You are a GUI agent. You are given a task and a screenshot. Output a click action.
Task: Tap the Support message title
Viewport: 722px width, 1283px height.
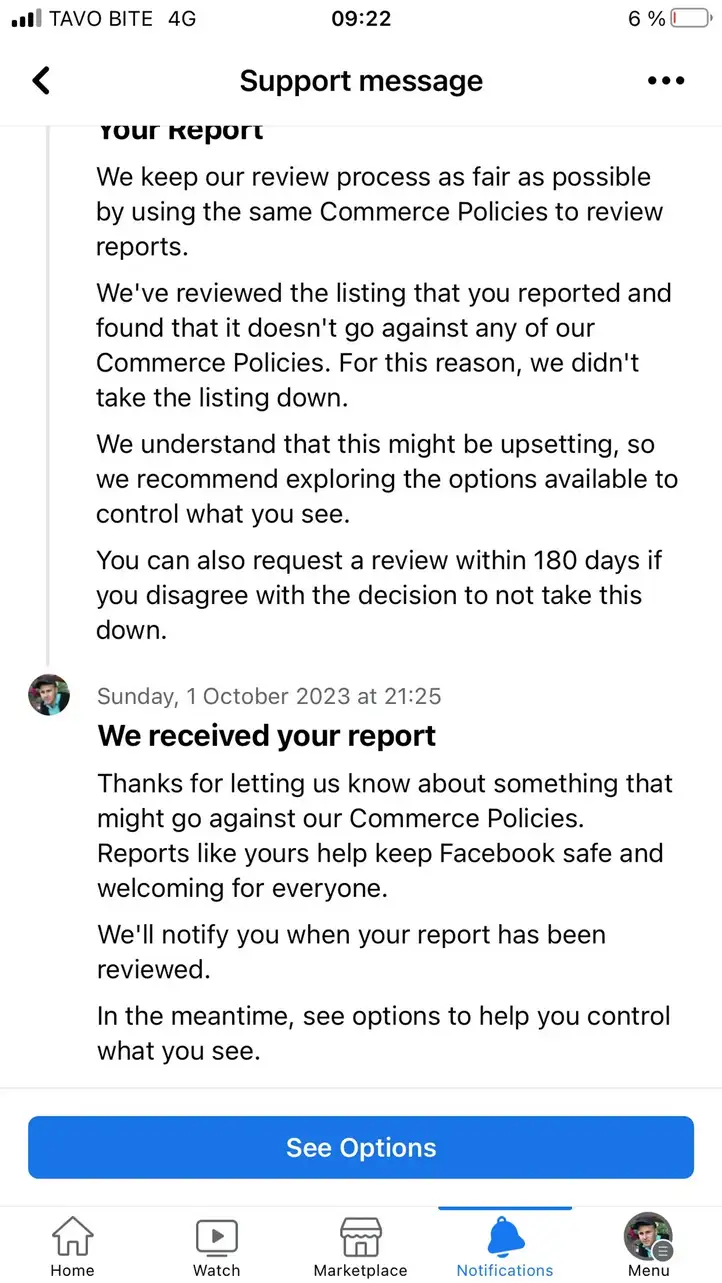[361, 81]
